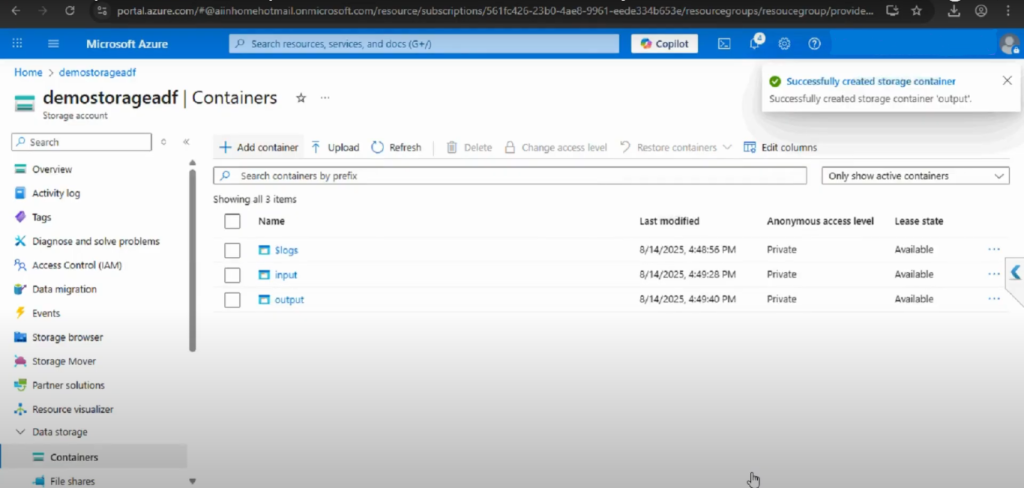
Task: Sort by the Last modified column header
Action: 669,221
